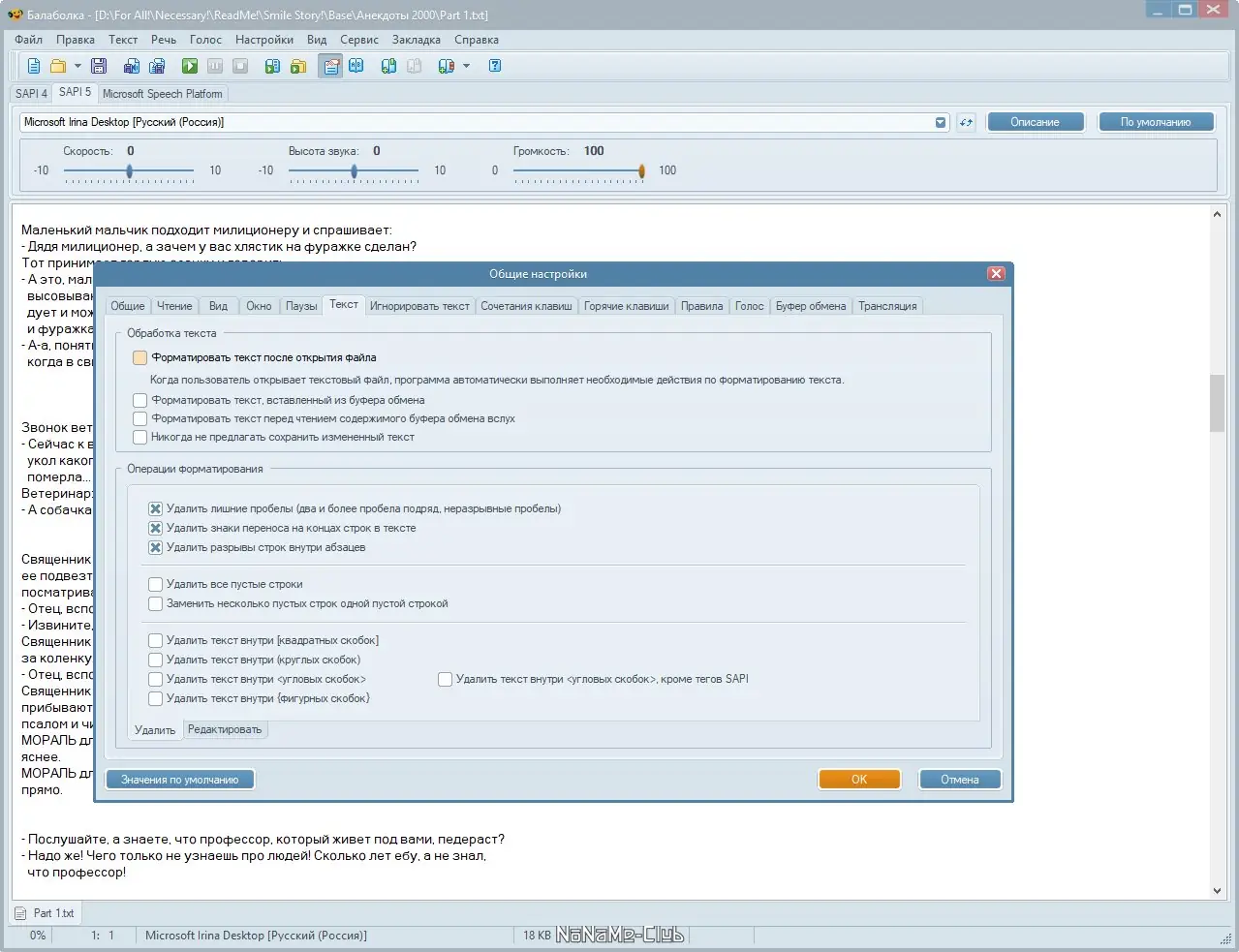The width and height of the screenshot is (1239, 952).
Task: Click the refresh voices icon next to voice list
Action: tap(966, 122)
